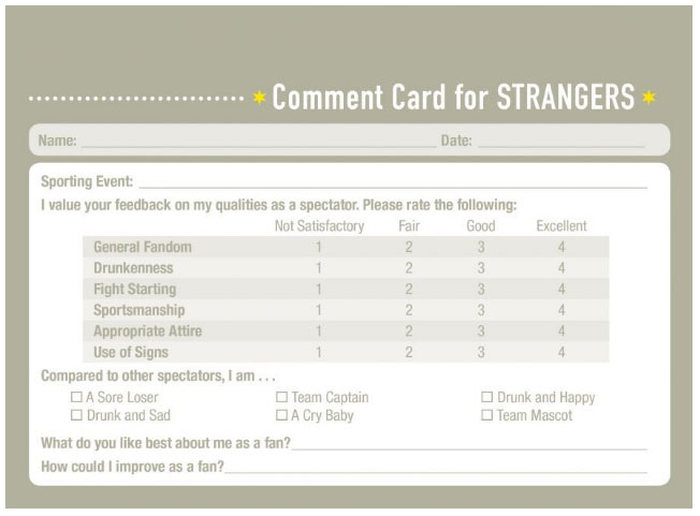Choose 3 for Fight Starting
This screenshot has width=700, height=516.
click(x=481, y=289)
